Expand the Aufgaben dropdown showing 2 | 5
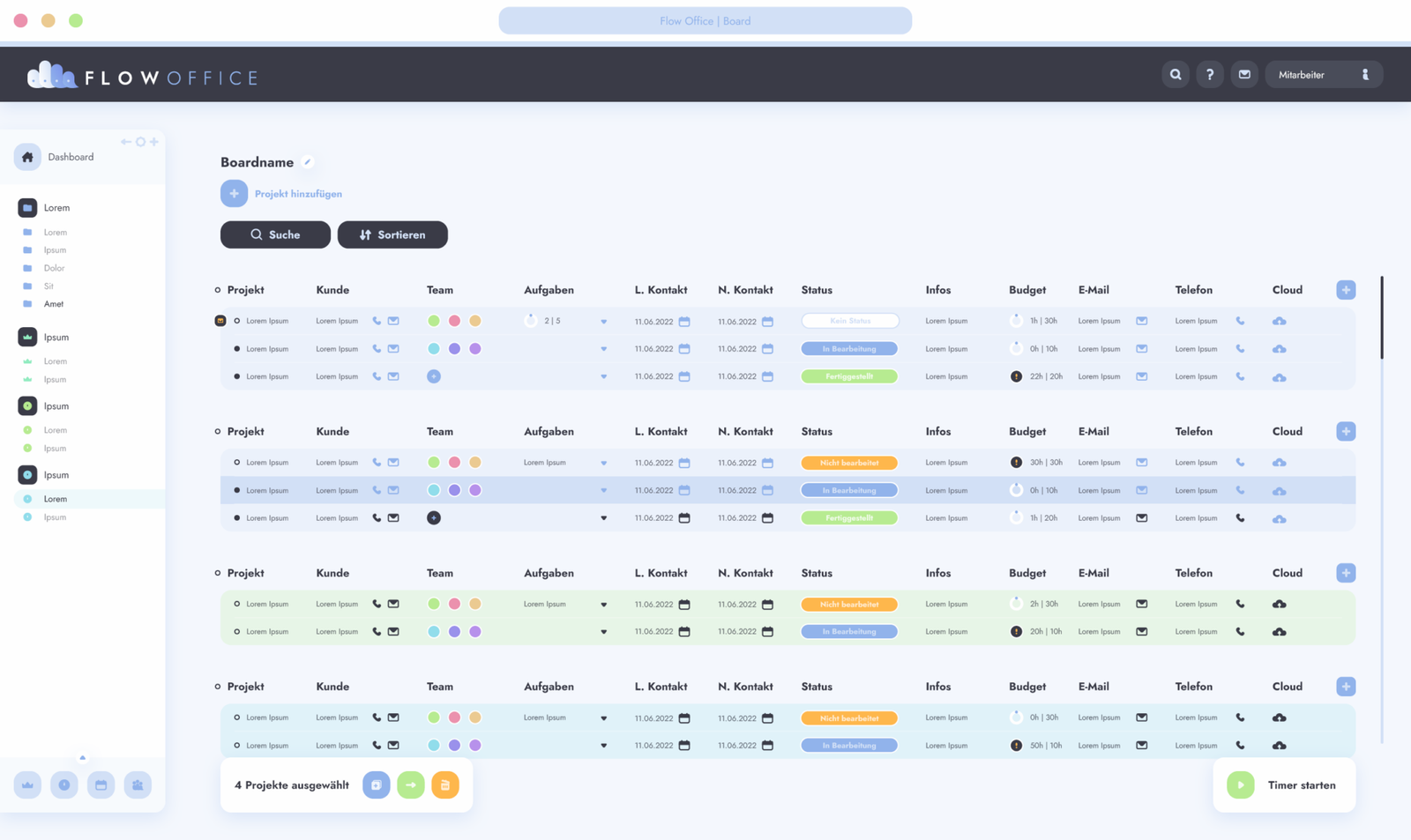 coord(604,322)
